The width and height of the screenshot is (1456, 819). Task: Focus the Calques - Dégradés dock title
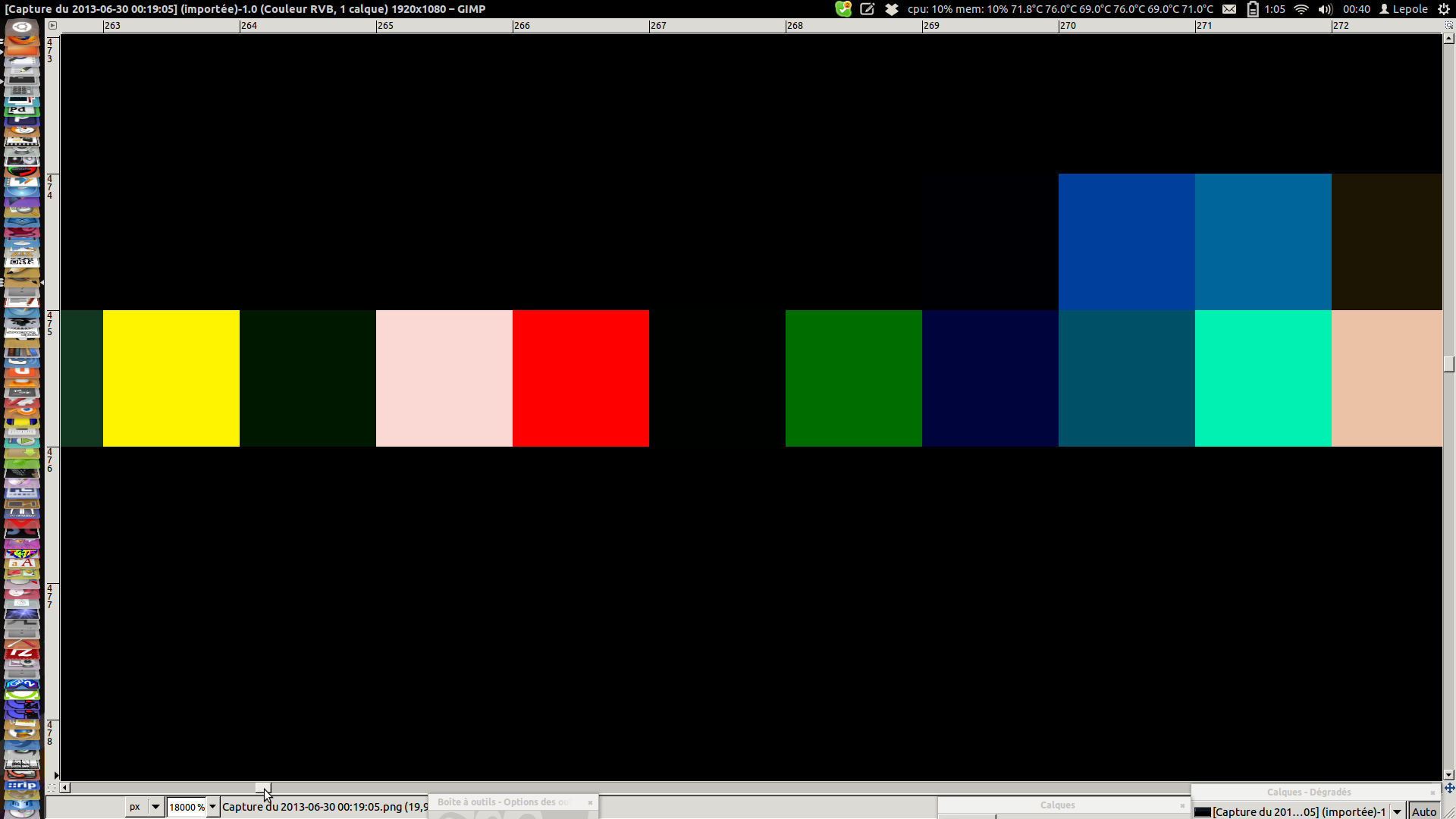click(1308, 792)
